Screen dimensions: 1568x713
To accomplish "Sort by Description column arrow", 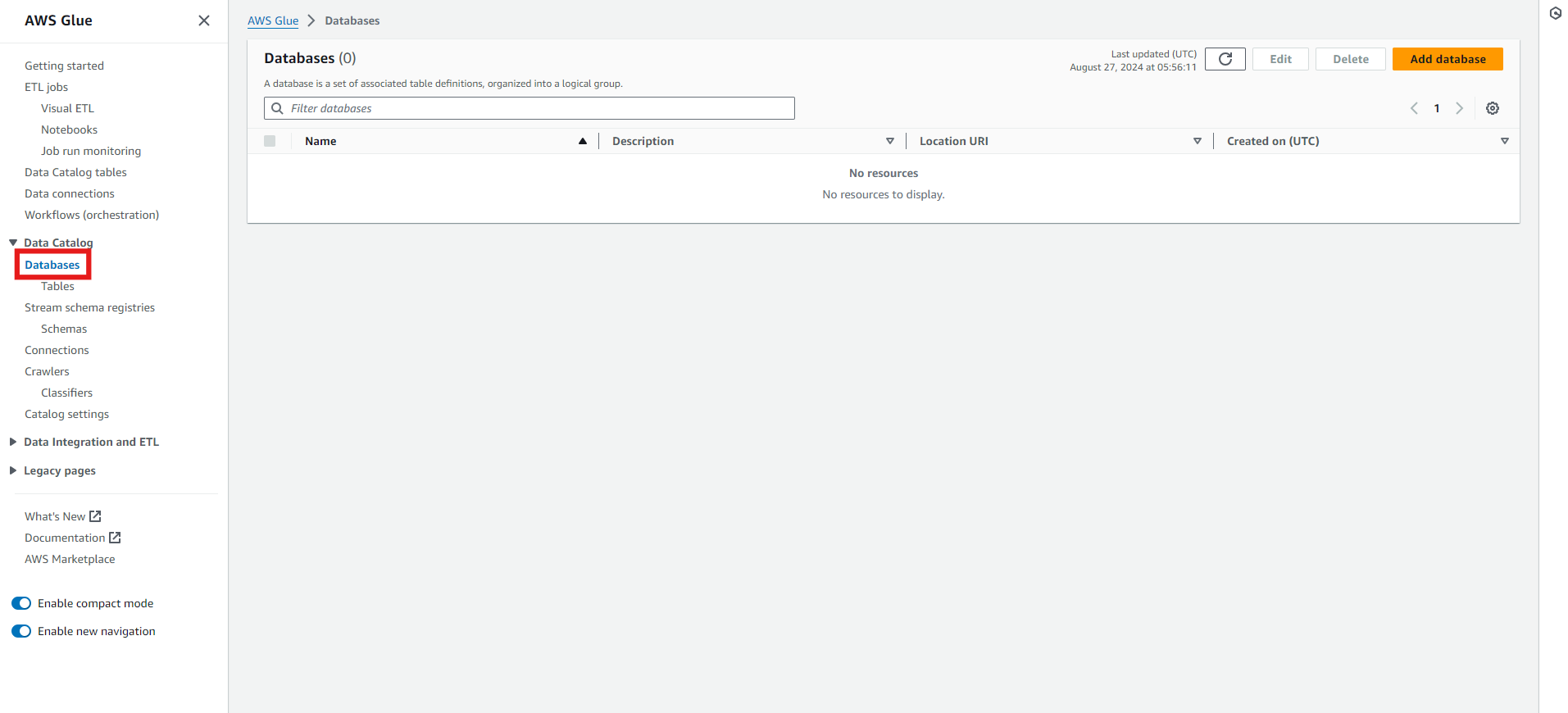I will (890, 141).
